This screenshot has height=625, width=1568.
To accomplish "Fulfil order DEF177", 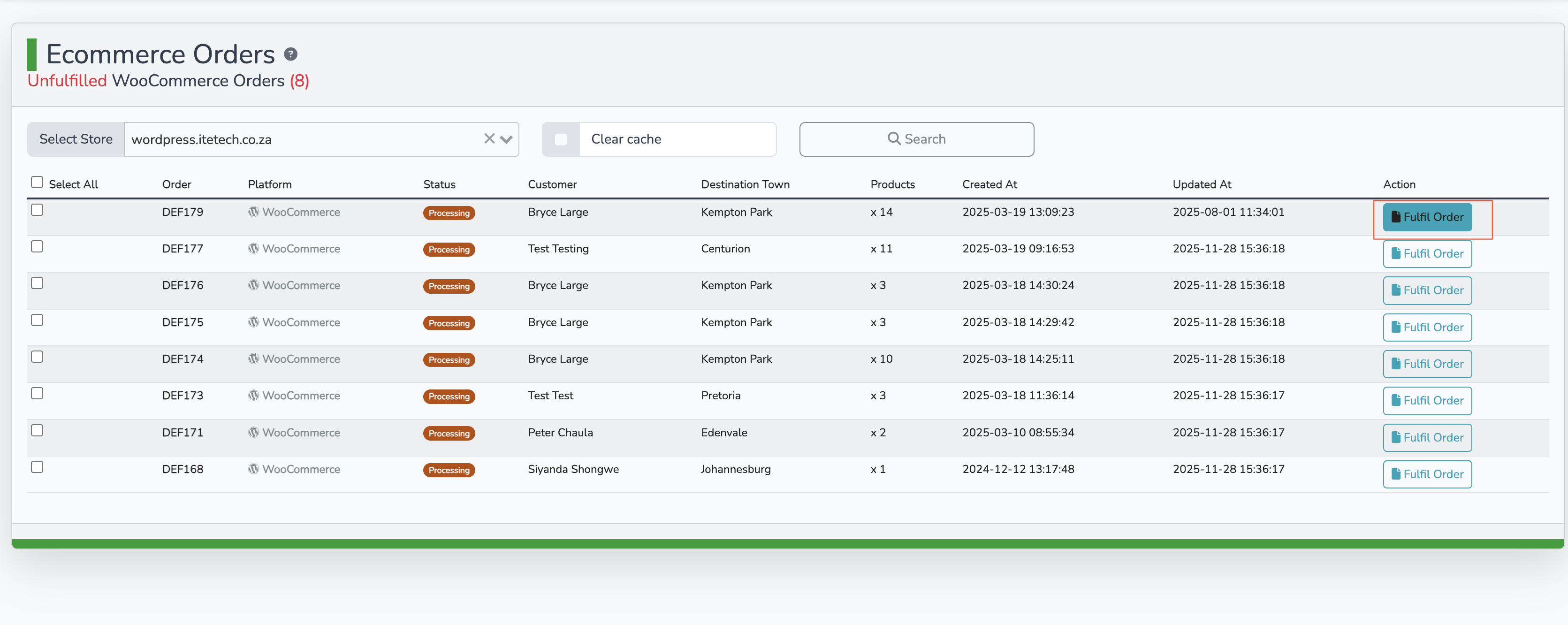I will pyautogui.click(x=1427, y=254).
